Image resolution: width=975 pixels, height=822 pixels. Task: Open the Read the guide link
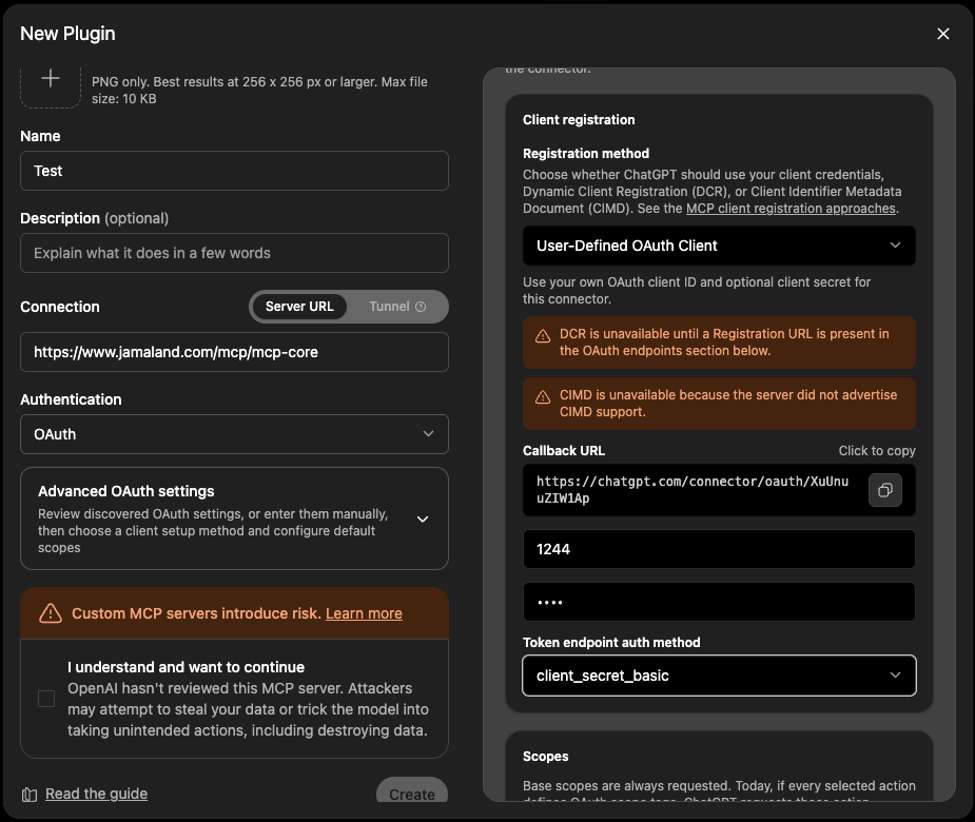tap(96, 794)
